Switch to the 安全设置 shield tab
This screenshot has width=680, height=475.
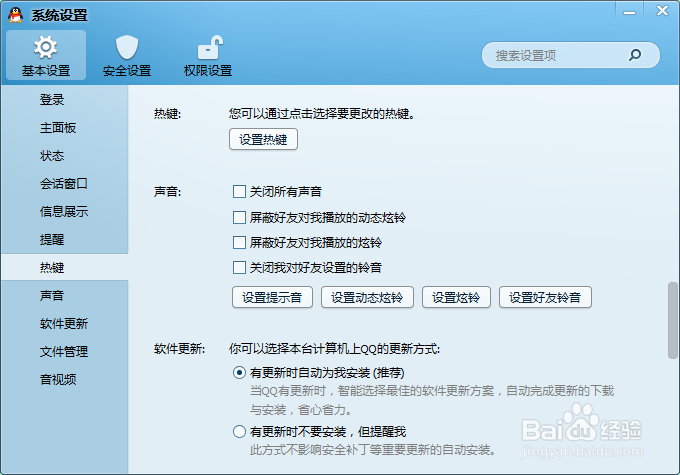click(127, 56)
